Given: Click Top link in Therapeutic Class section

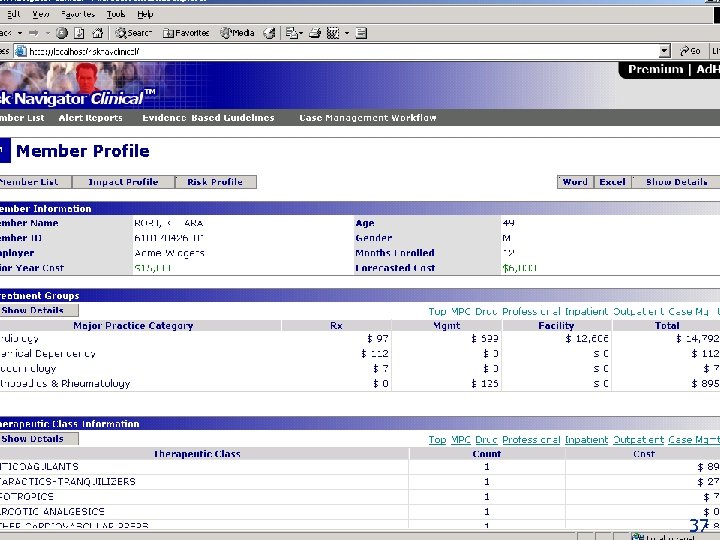Looking at the screenshot, I should pos(437,440).
